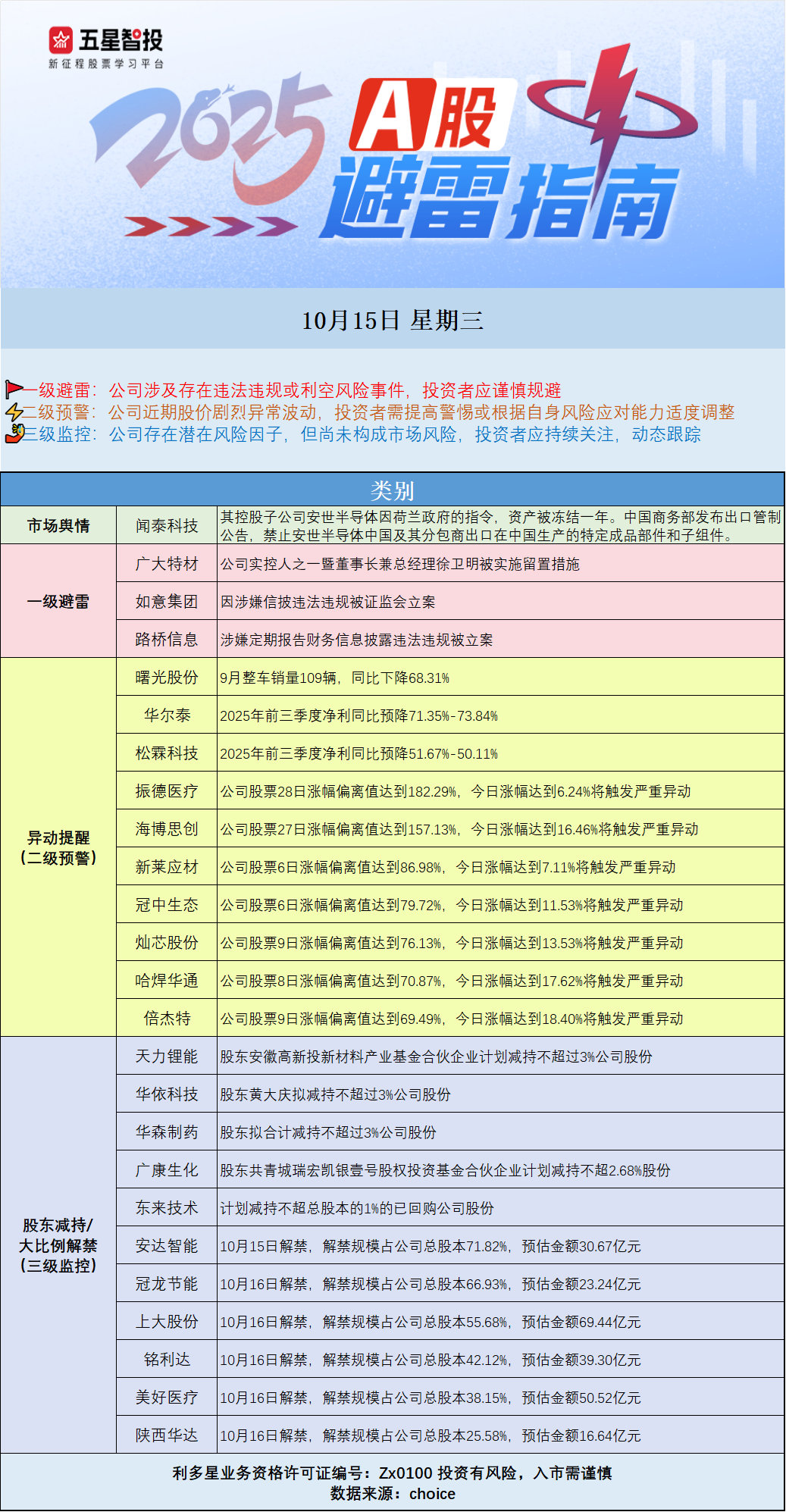Click the 冠龙节能 stock name

point(167,1284)
